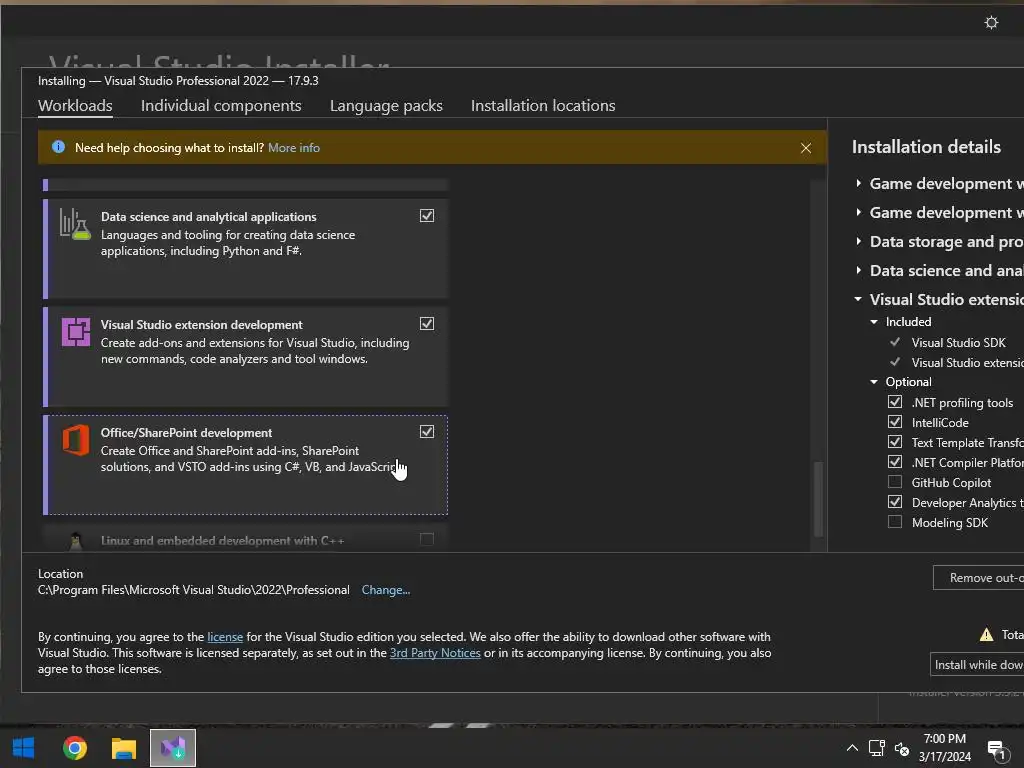Click the Linux penguin workload icon
Screen dimensions: 1024x768
(x=76, y=541)
